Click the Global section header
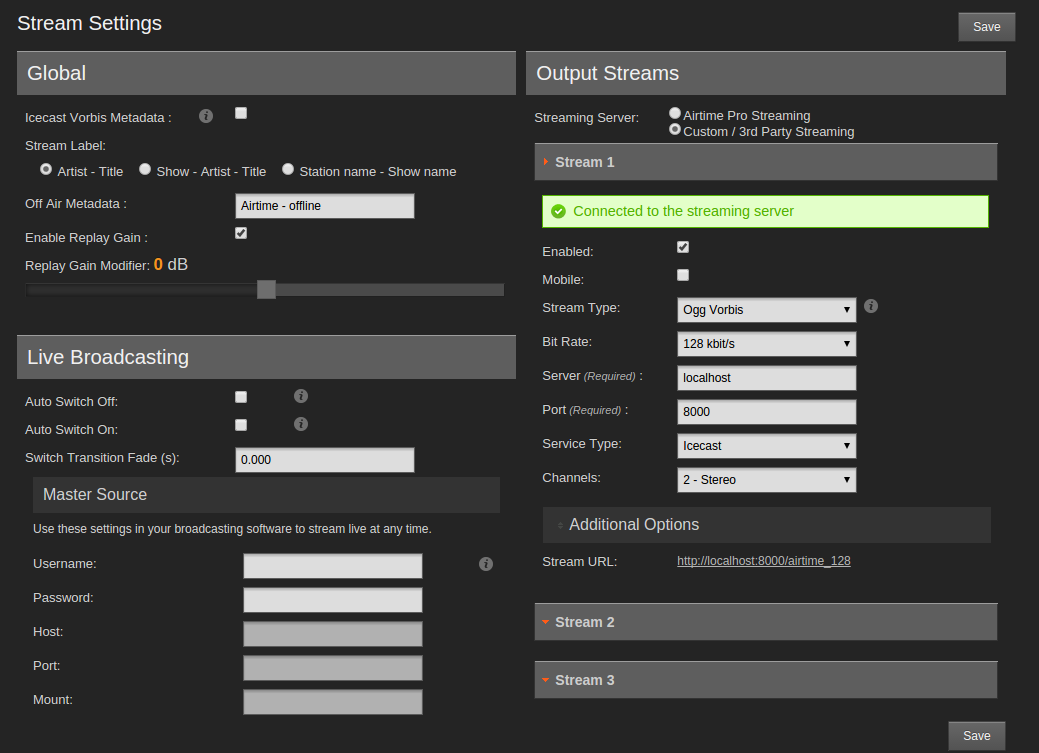This screenshot has height=753, width=1039. [x=266, y=73]
